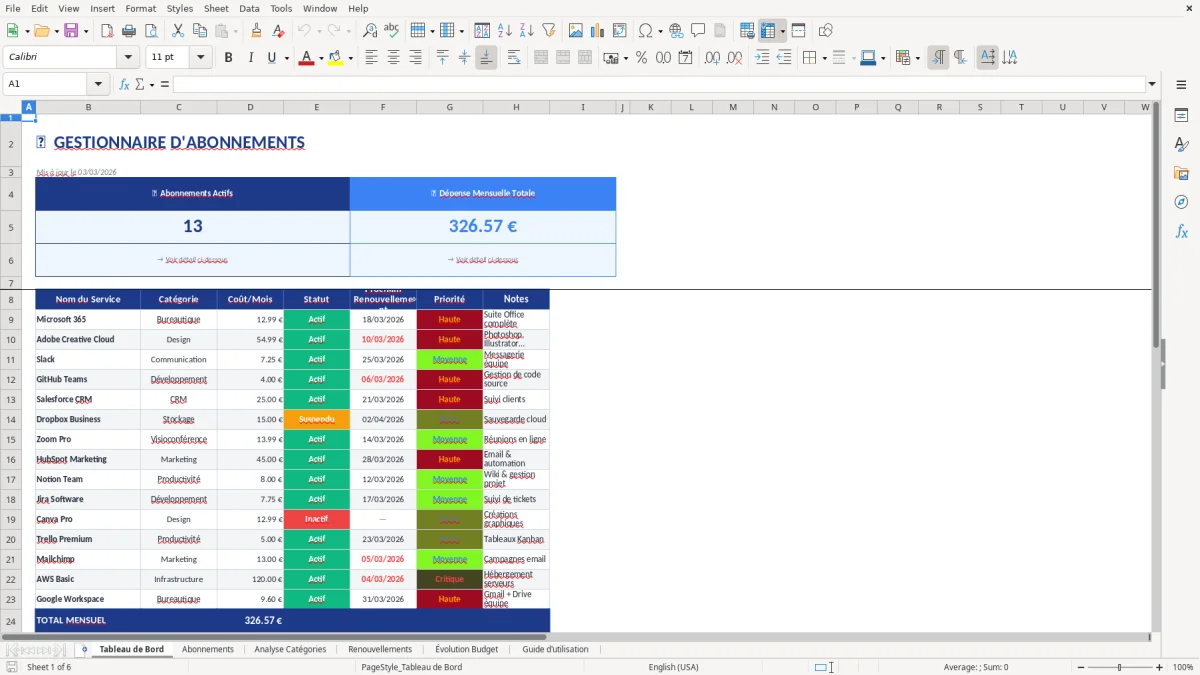Open the Insert Special Character tool
Image resolution: width=1200 pixels, height=675 pixels.
(645, 30)
